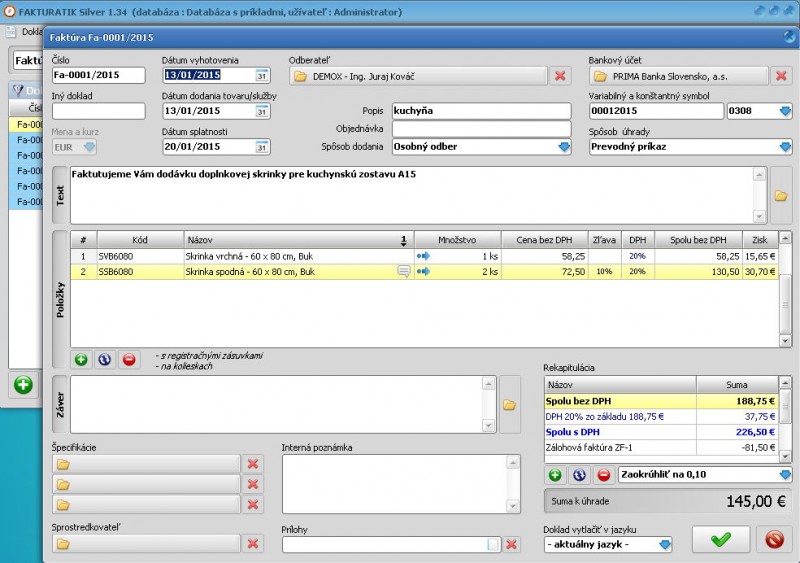Select recapitulation row Spolu s DPH

(661, 432)
